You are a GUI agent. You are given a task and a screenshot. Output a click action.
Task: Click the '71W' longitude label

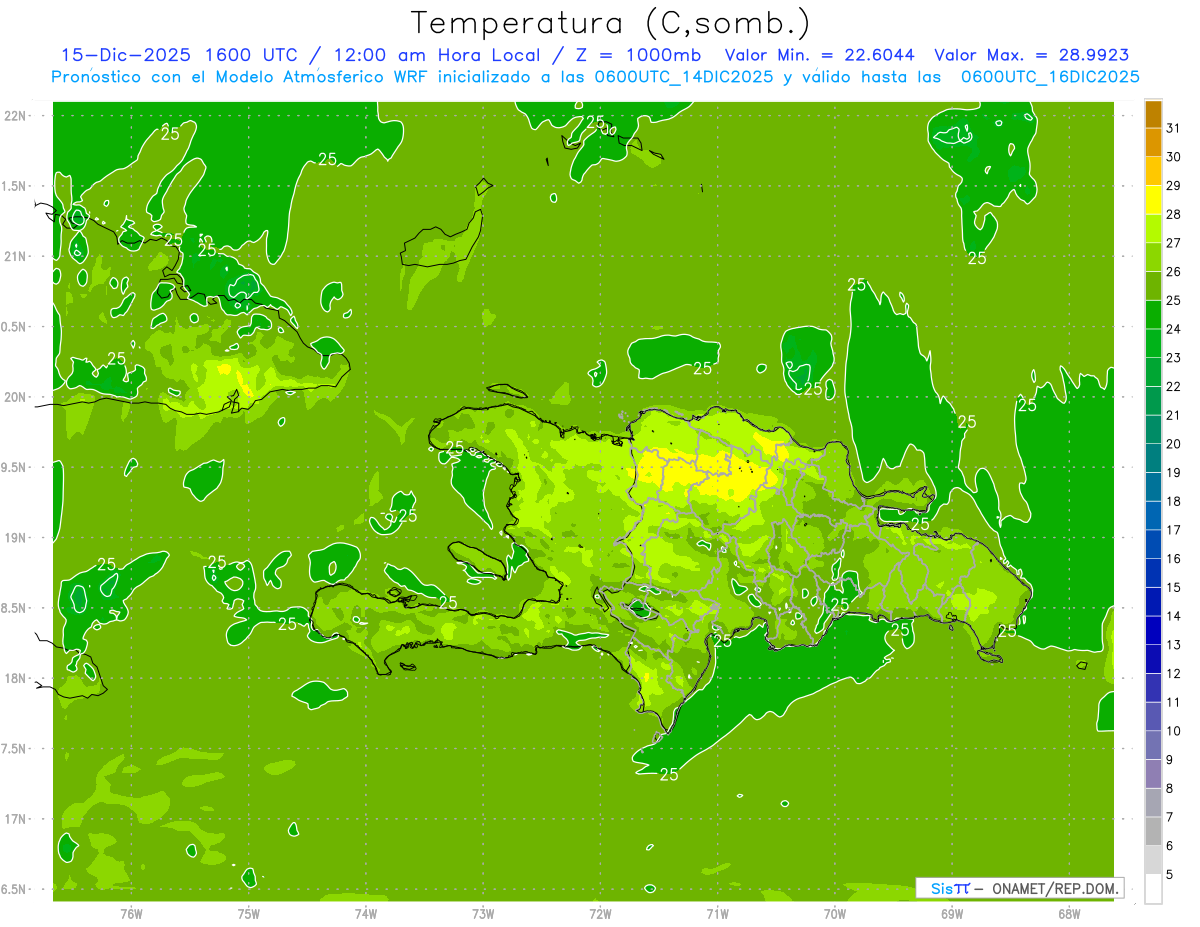pos(717,913)
